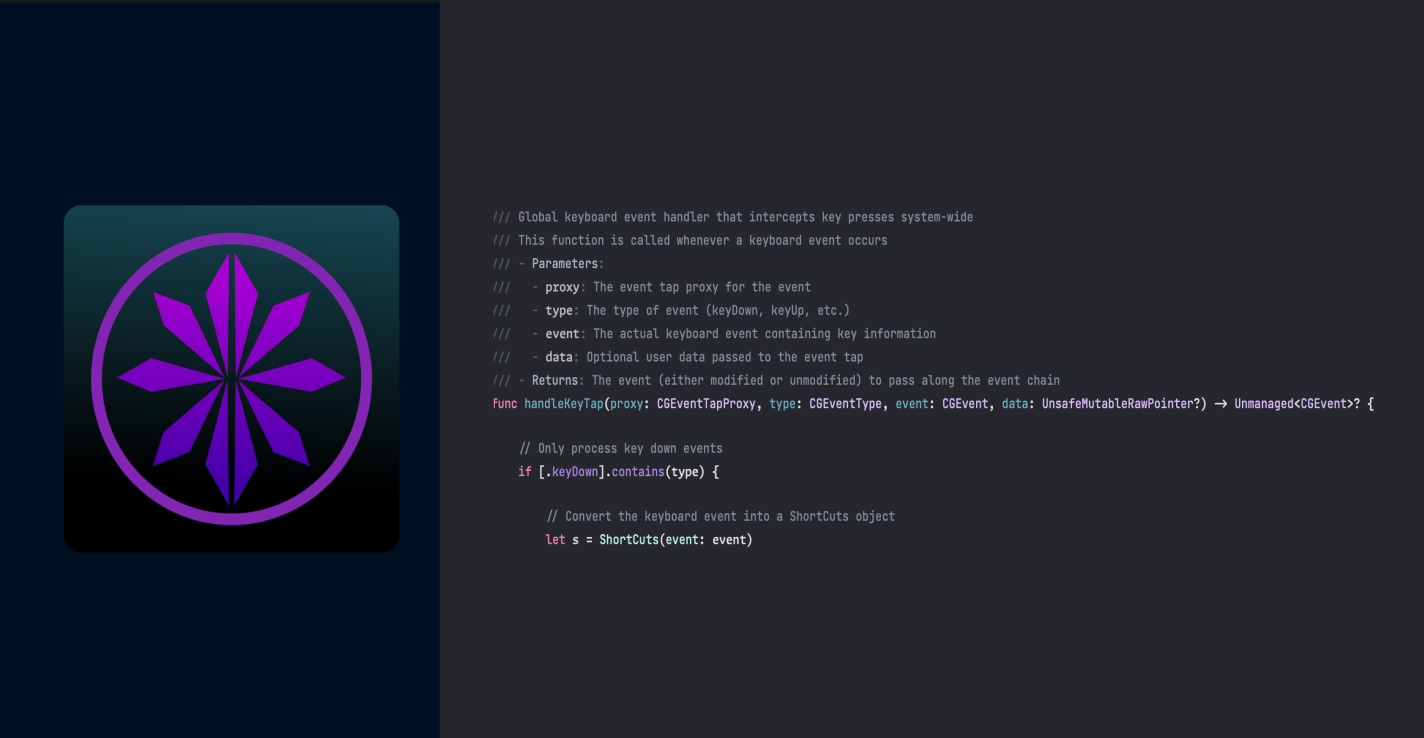This screenshot has width=1424, height=738.
Task: Click the Parameters doc comment label
Action: point(565,264)
